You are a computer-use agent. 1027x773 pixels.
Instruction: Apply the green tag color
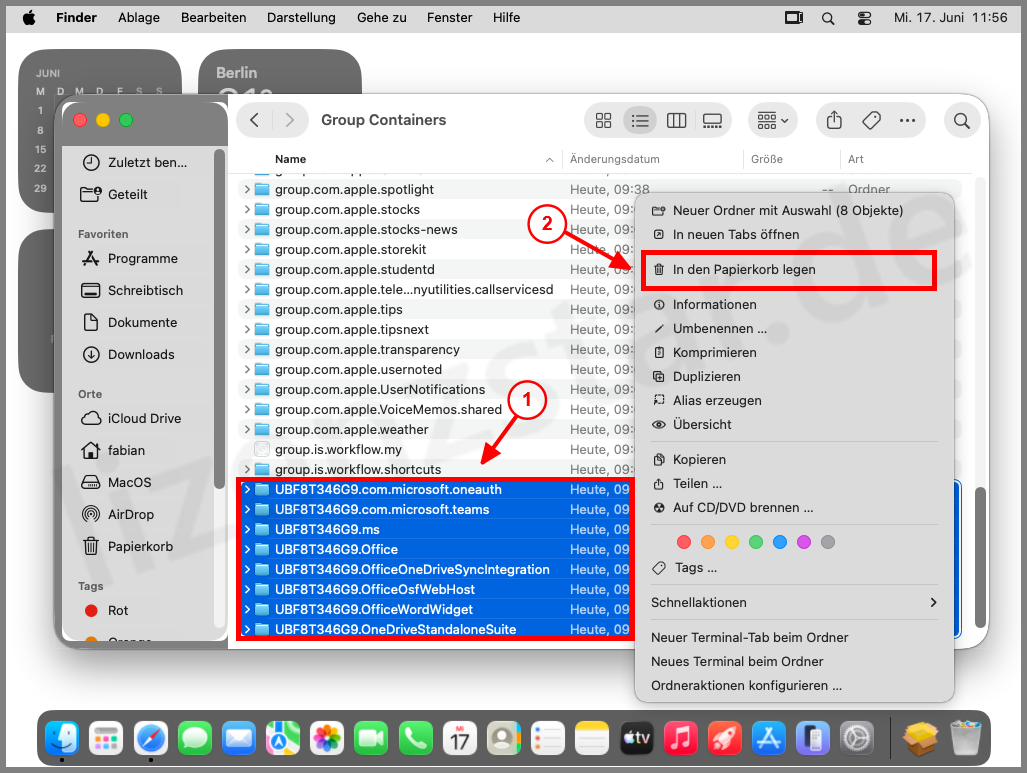click(x=756, y=542)
